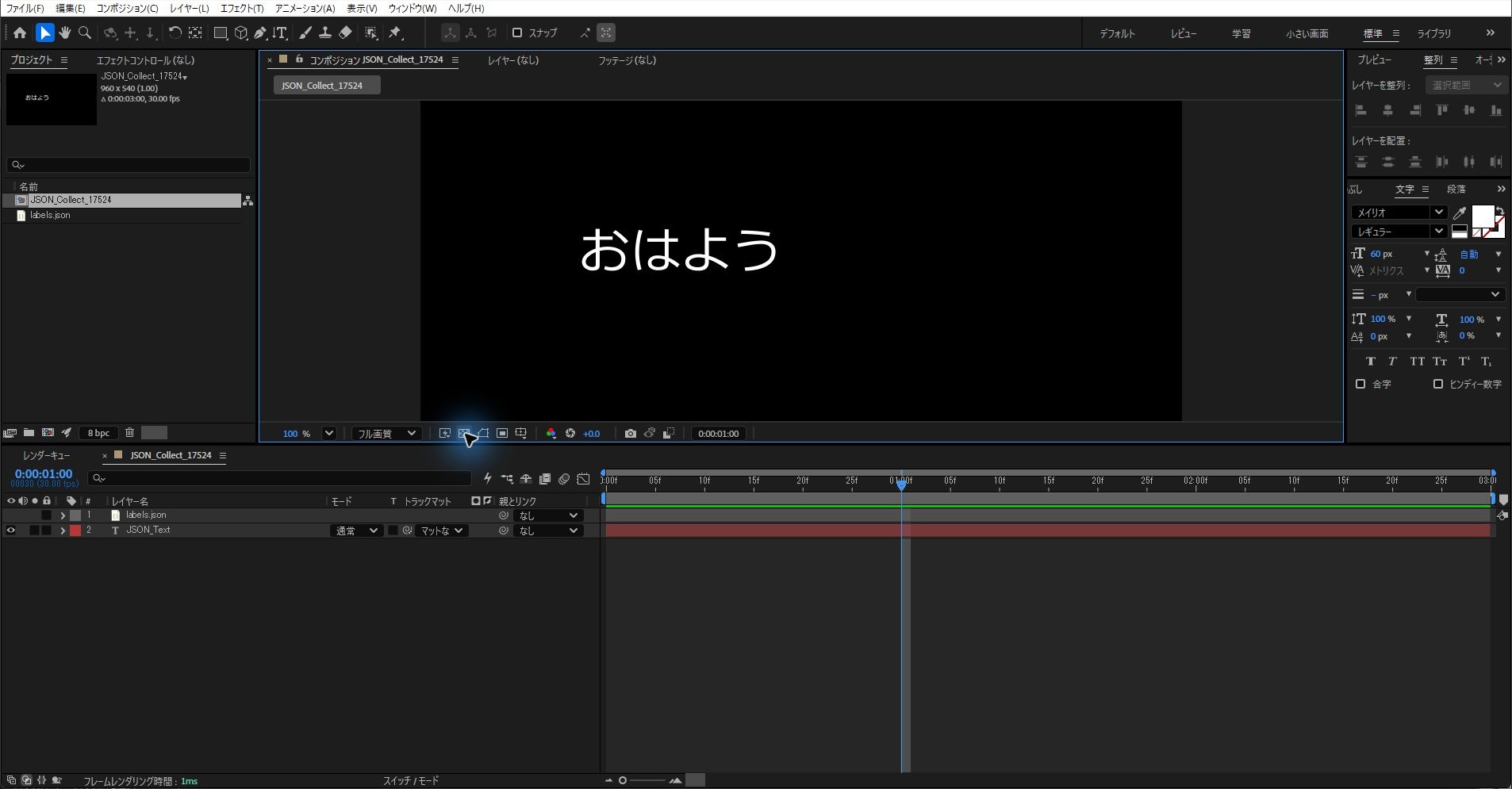Open the 通常 blend mode dropdown
Image resolution: width=1512 pixels, height=789 pixels.
coord(356,530)
